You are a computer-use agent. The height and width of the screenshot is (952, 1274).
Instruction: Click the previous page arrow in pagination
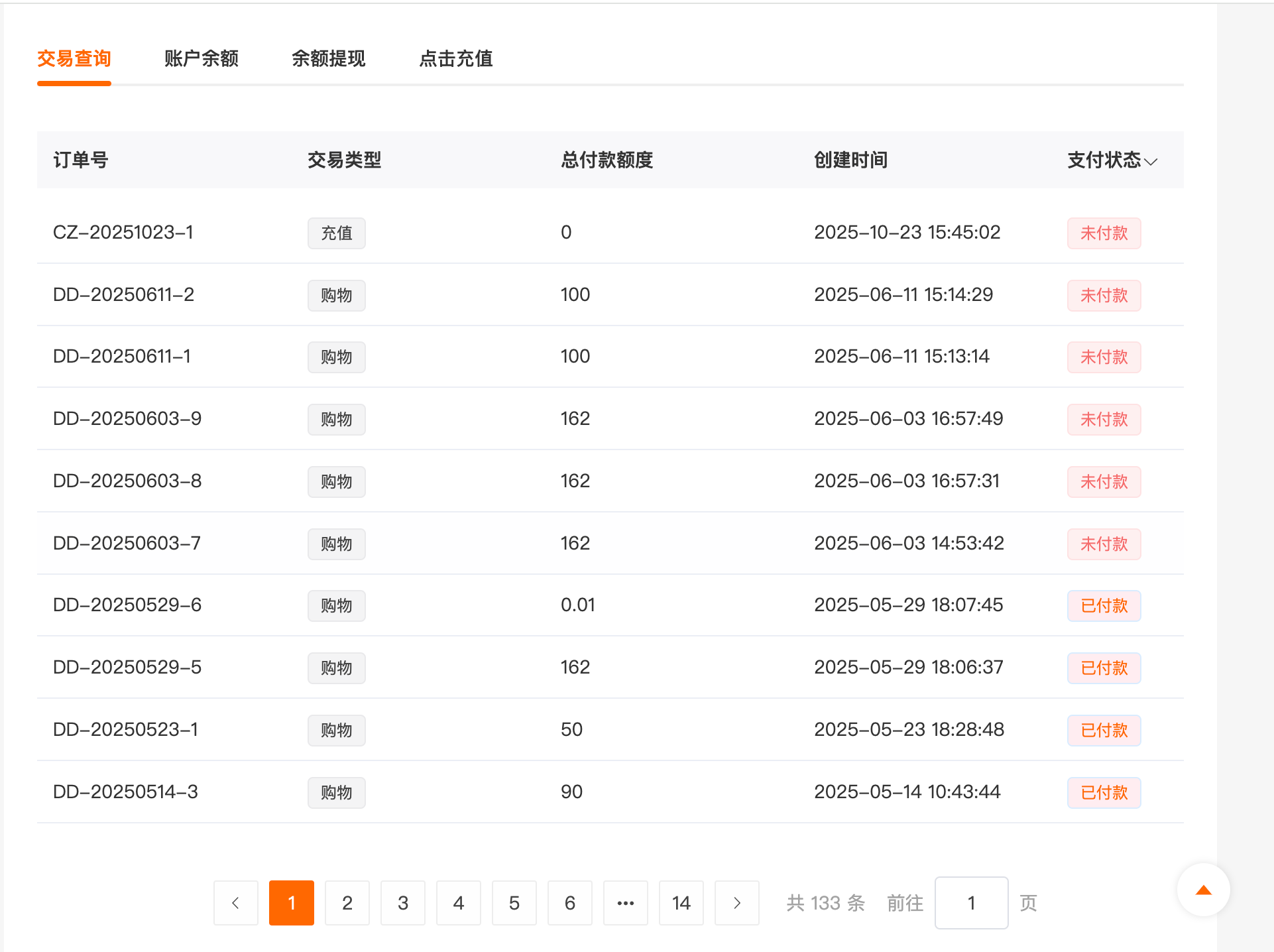[x=235, y=902]
